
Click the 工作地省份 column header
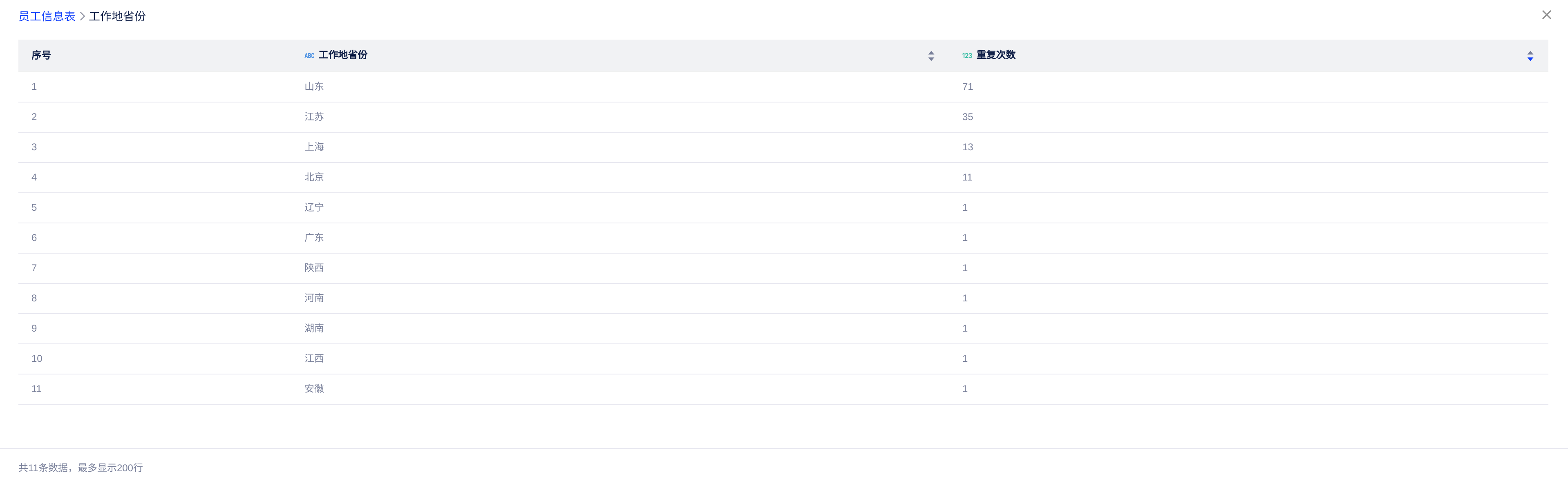pyautogui.click(x=343, y=56)
